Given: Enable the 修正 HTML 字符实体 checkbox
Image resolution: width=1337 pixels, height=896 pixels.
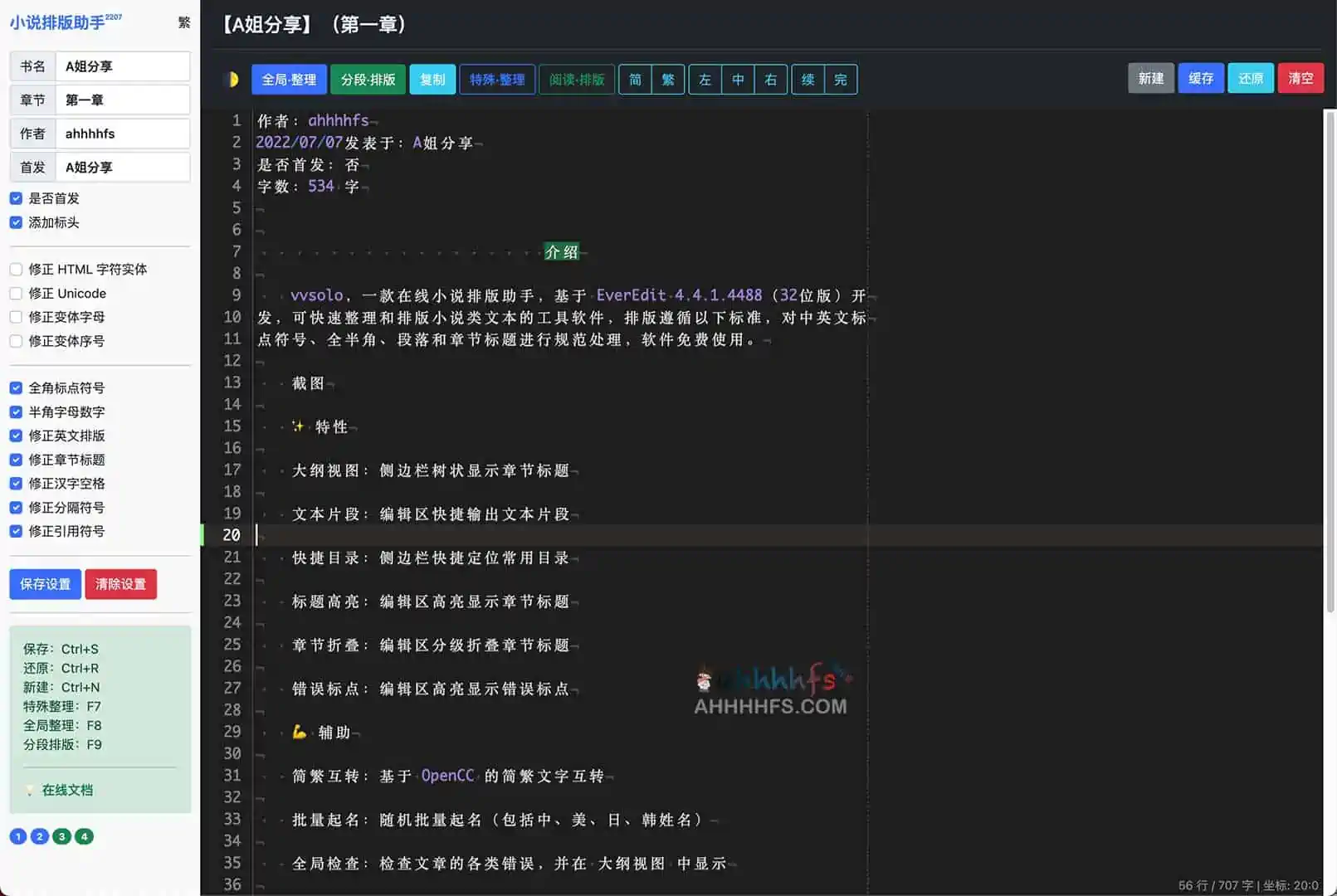Looking at the screenshot, I should [16, 270].
